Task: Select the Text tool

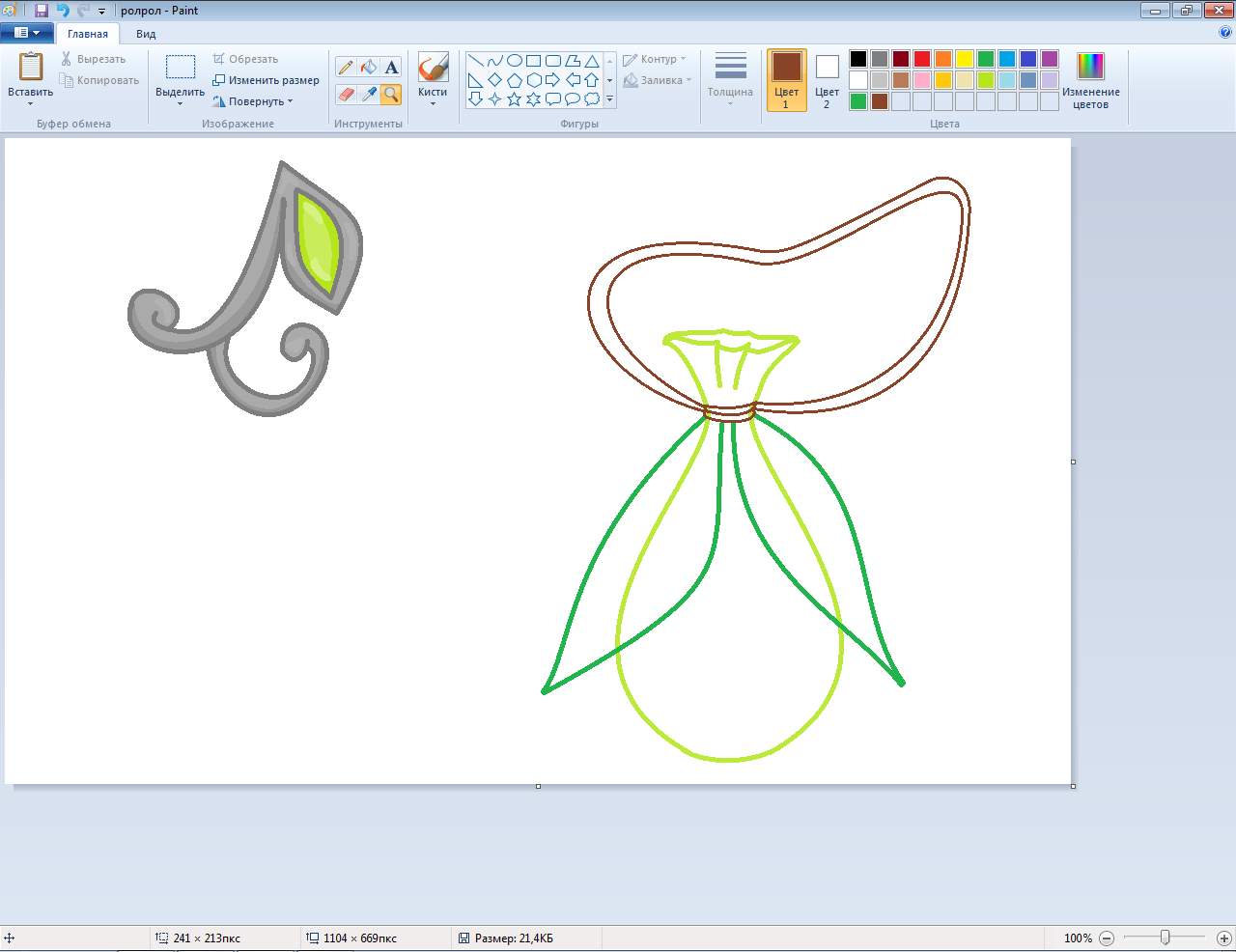Action: [391, 67]
